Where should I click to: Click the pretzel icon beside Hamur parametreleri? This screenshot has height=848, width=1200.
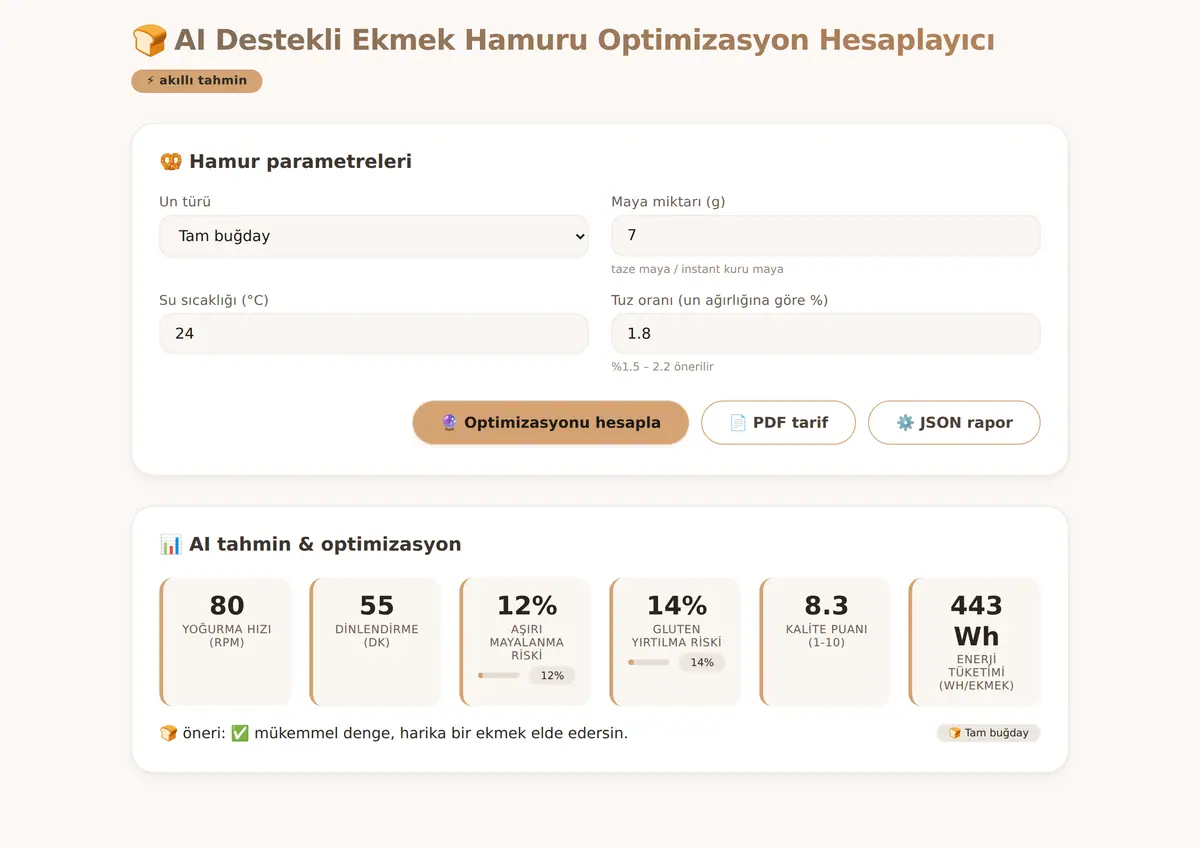(171, 162)
